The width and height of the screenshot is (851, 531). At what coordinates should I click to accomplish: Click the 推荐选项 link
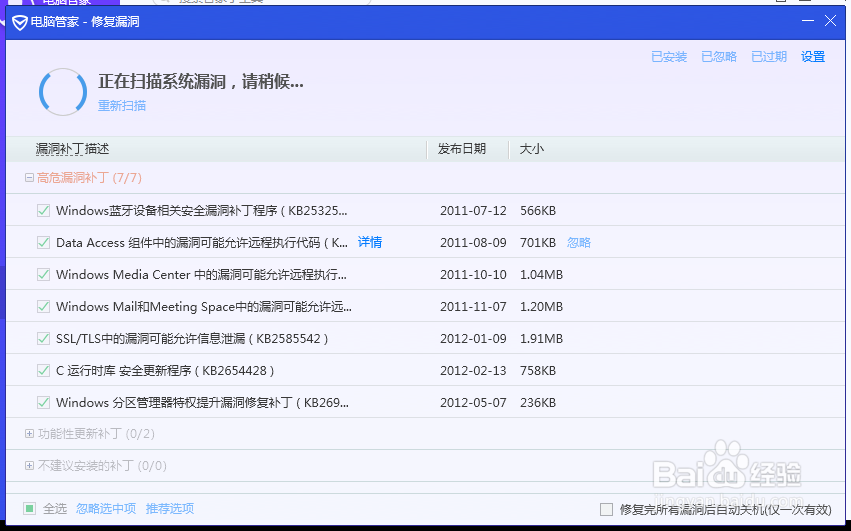(170, 509)
